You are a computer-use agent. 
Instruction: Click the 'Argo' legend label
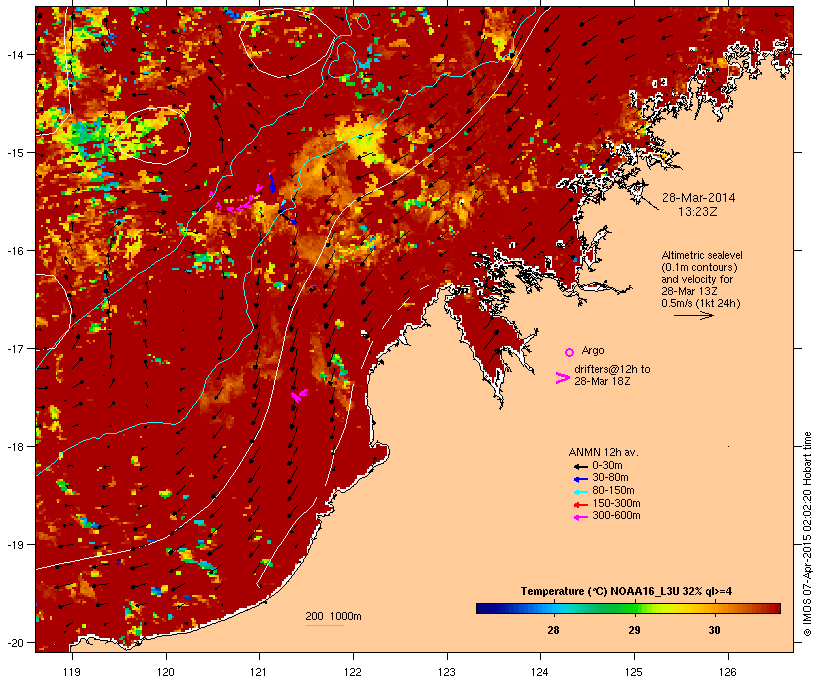tap(593, 350)
